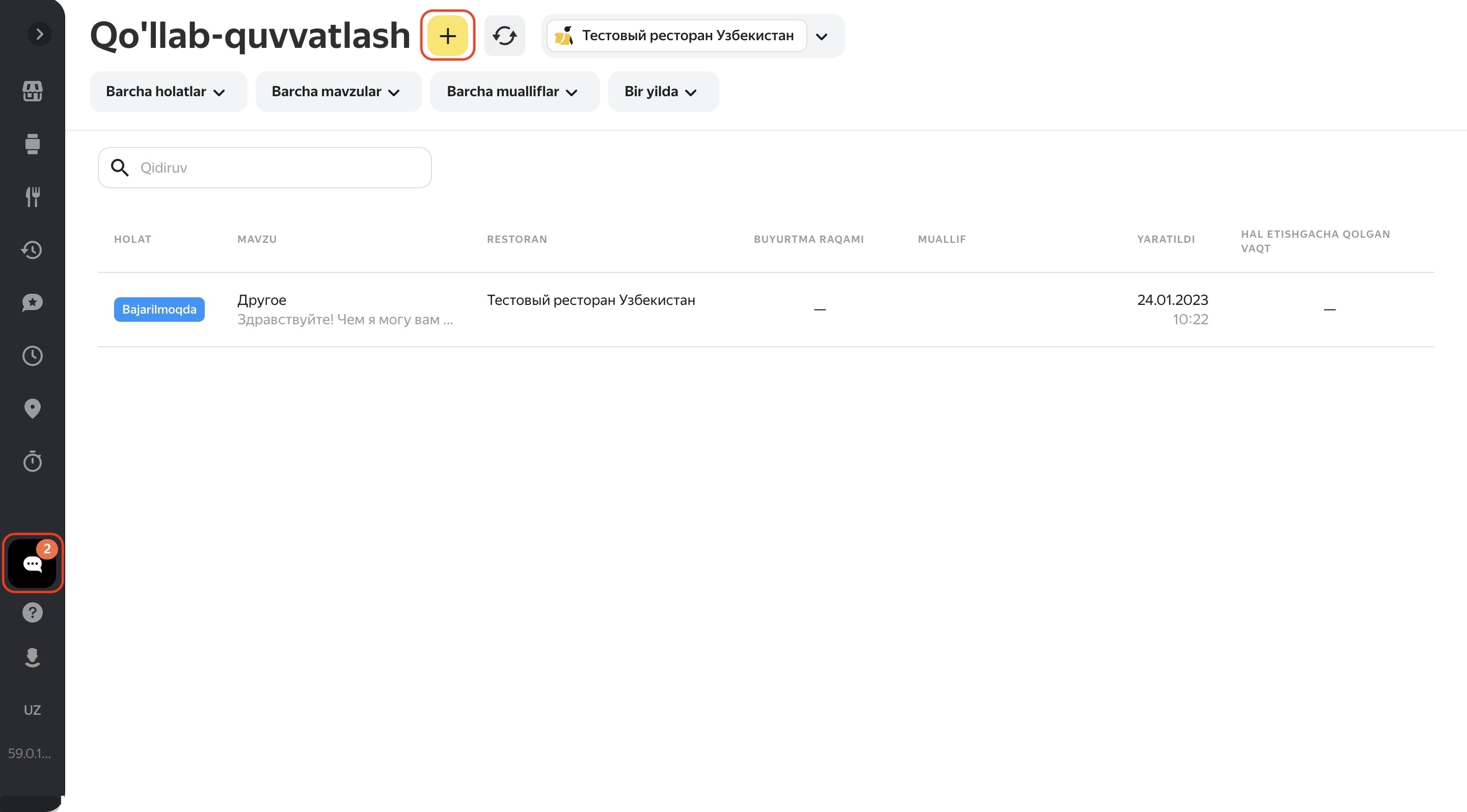Open the reviews star-bubble icon

tap(33, 303)
